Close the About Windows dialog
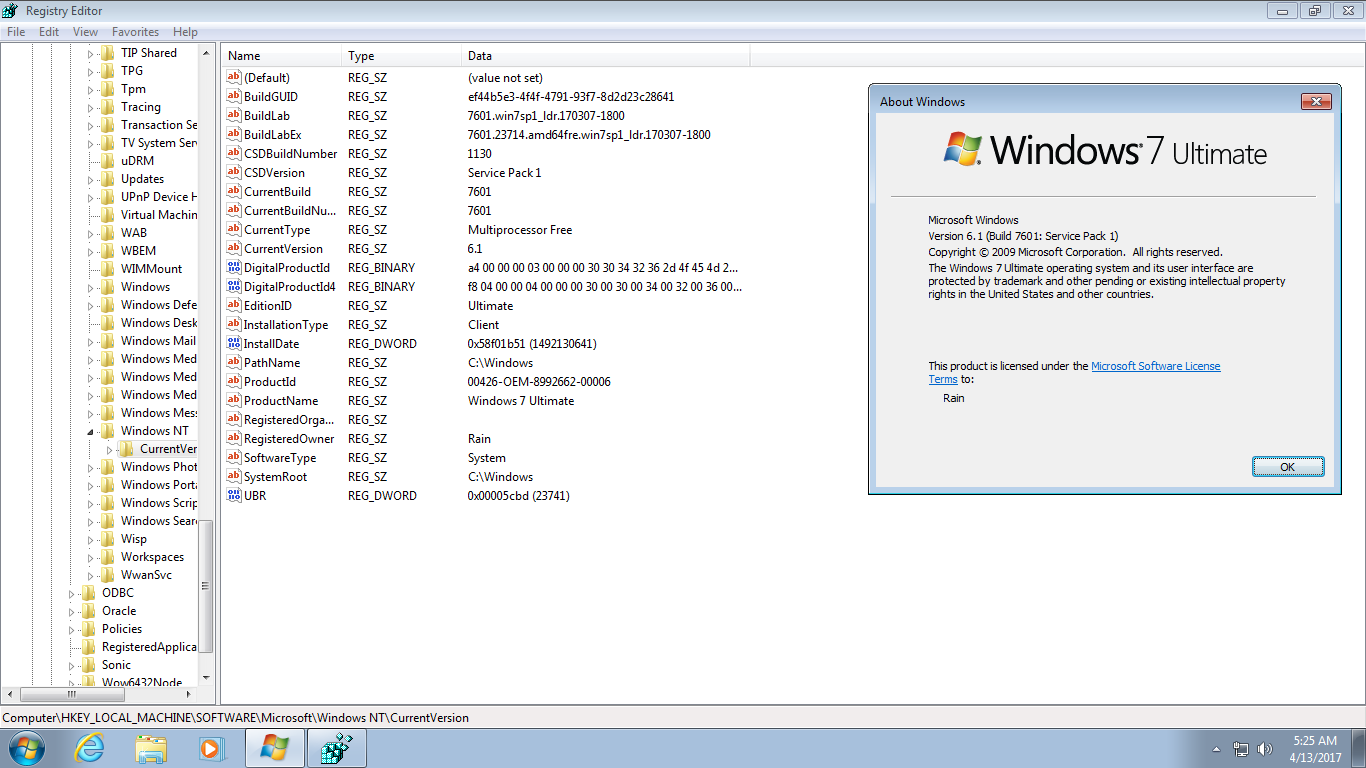 (1315, 102)
